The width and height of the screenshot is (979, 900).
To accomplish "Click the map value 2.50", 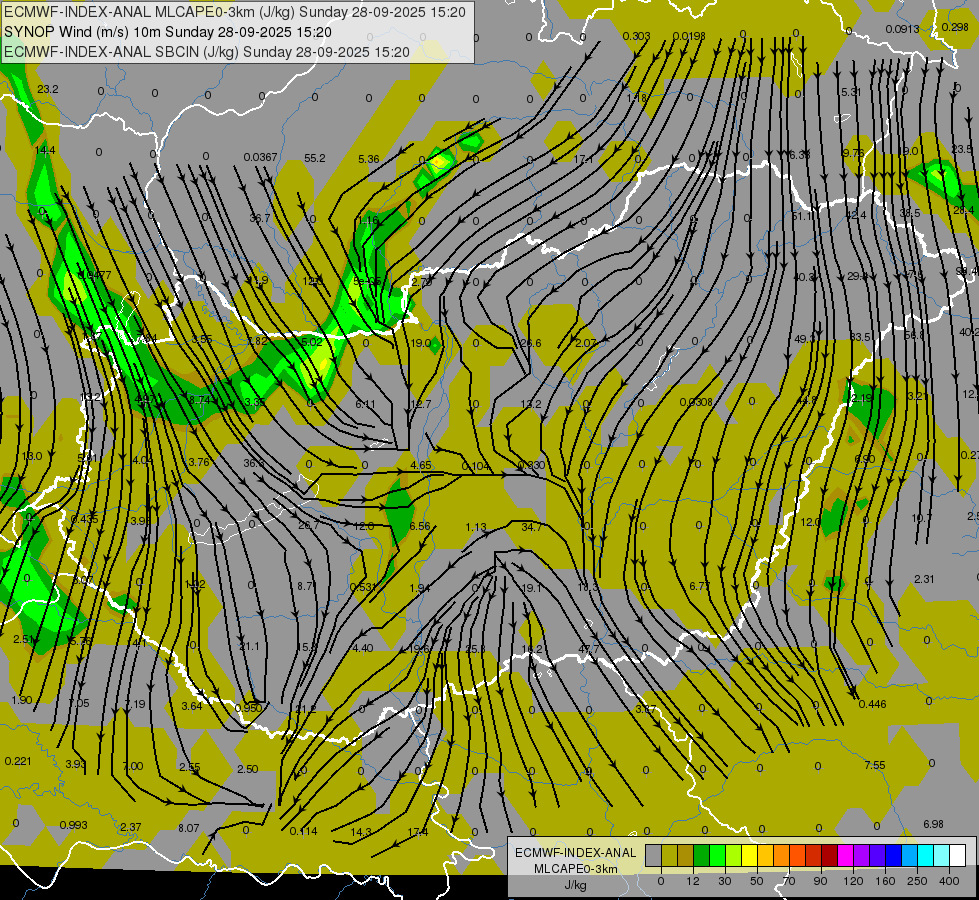I will click(247, 768).
